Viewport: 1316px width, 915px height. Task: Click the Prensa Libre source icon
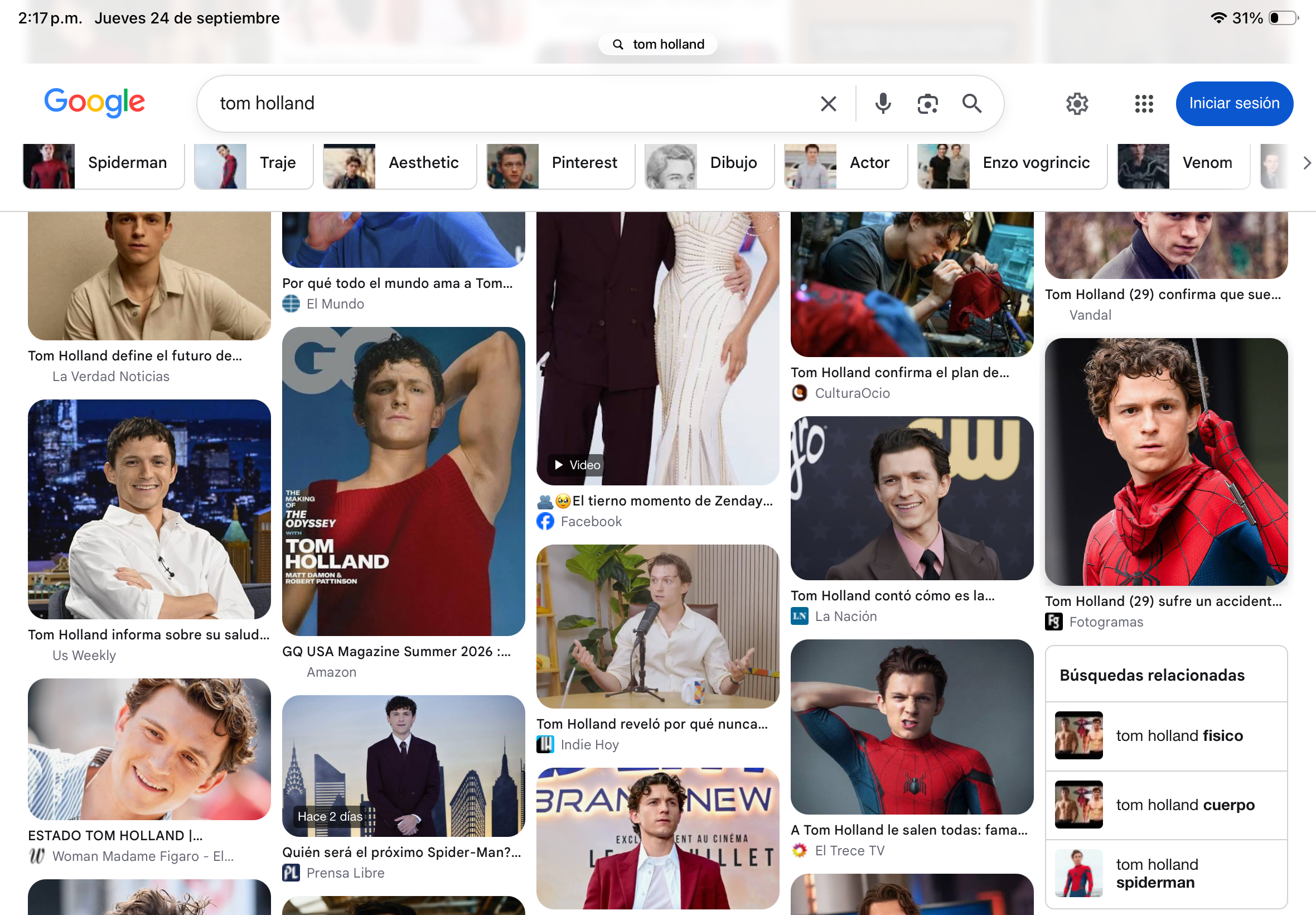291,873
